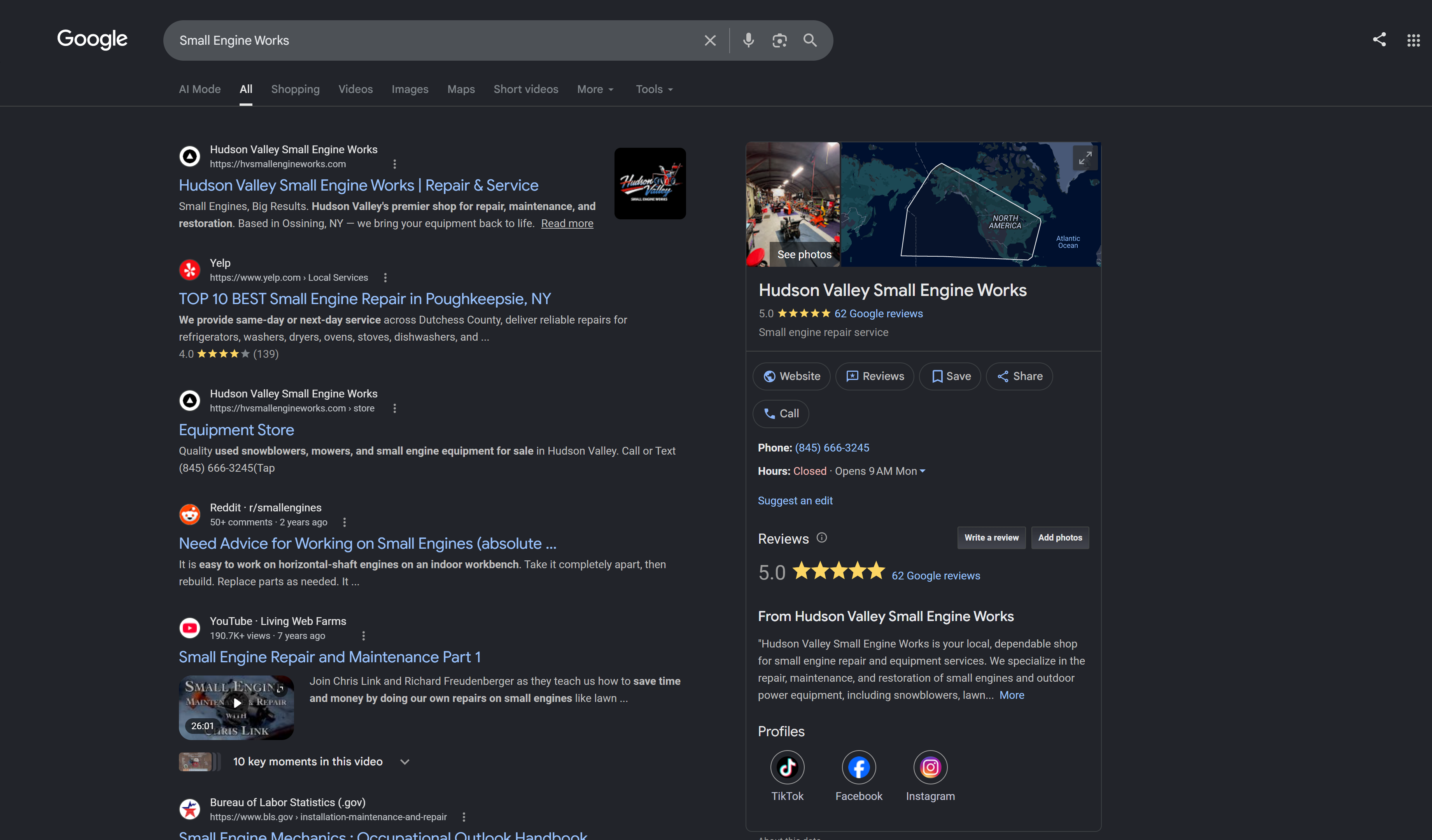Open the 62 Google reviews link beside the large 5.0 rating
This screenshot has width=1432, height=840.
pos(936,576)
